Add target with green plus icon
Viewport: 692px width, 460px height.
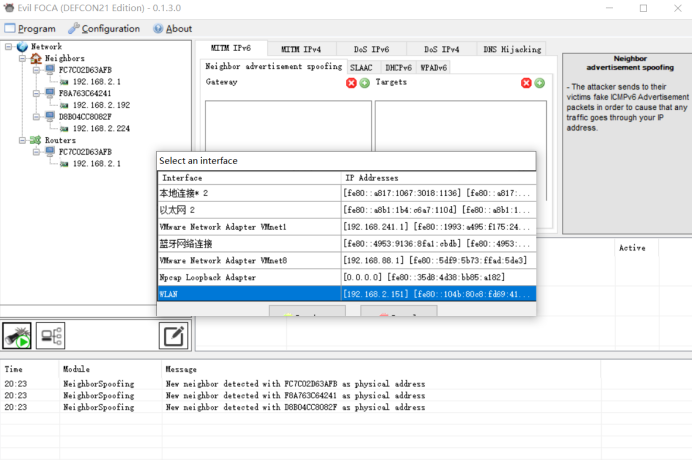click(539, 83)
